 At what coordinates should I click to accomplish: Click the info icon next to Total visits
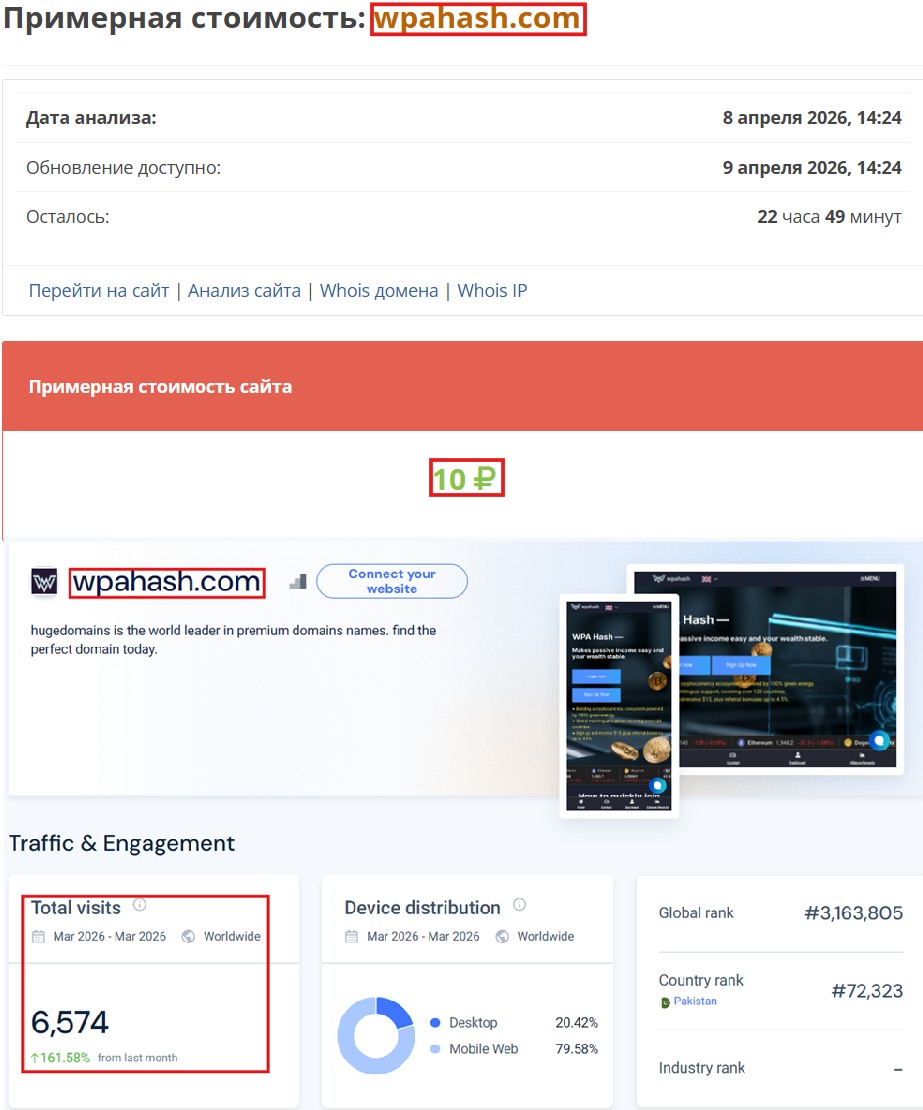tap(139, 904)
